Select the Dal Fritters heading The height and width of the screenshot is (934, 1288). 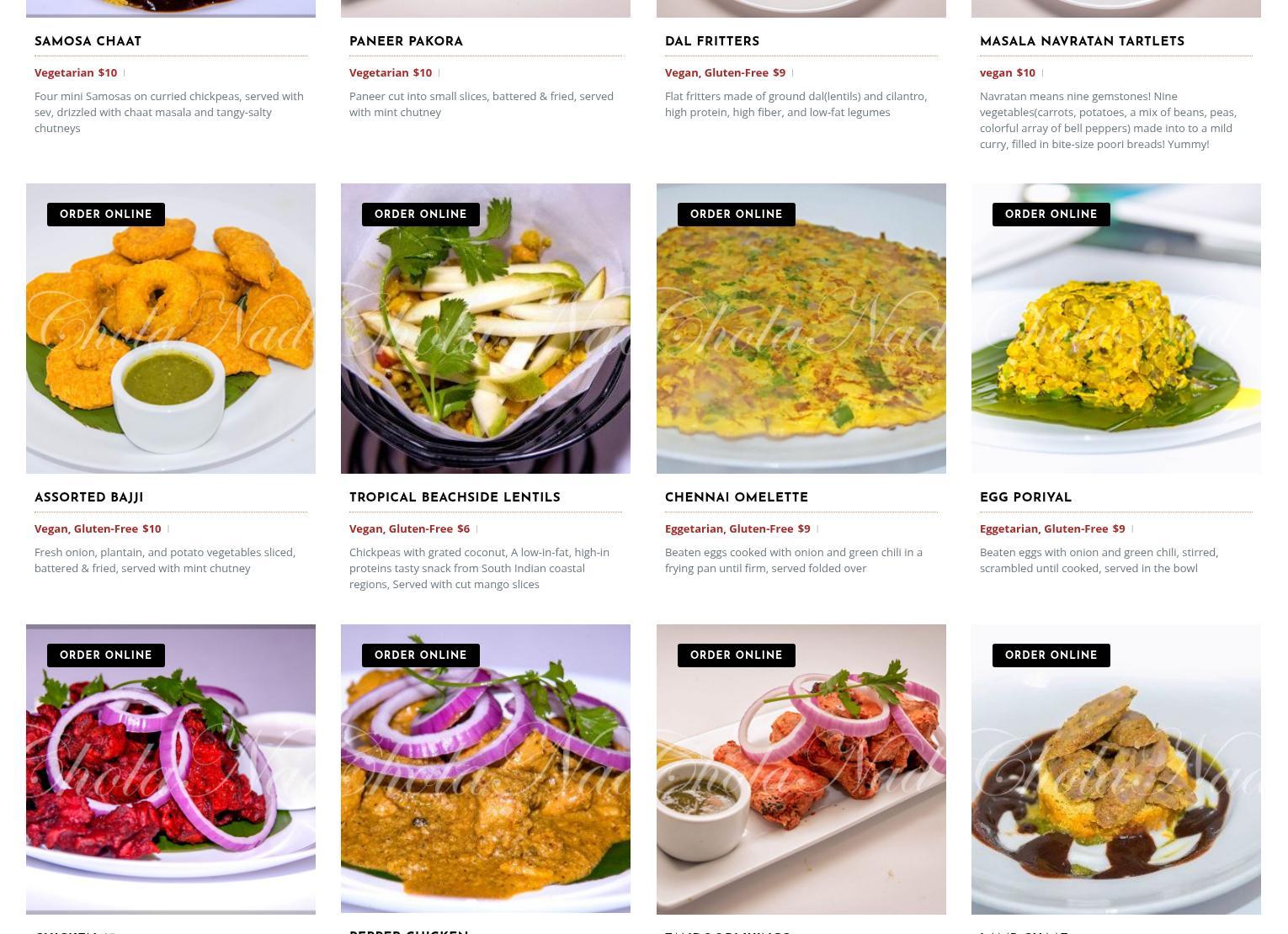click(x=712, y=42)
